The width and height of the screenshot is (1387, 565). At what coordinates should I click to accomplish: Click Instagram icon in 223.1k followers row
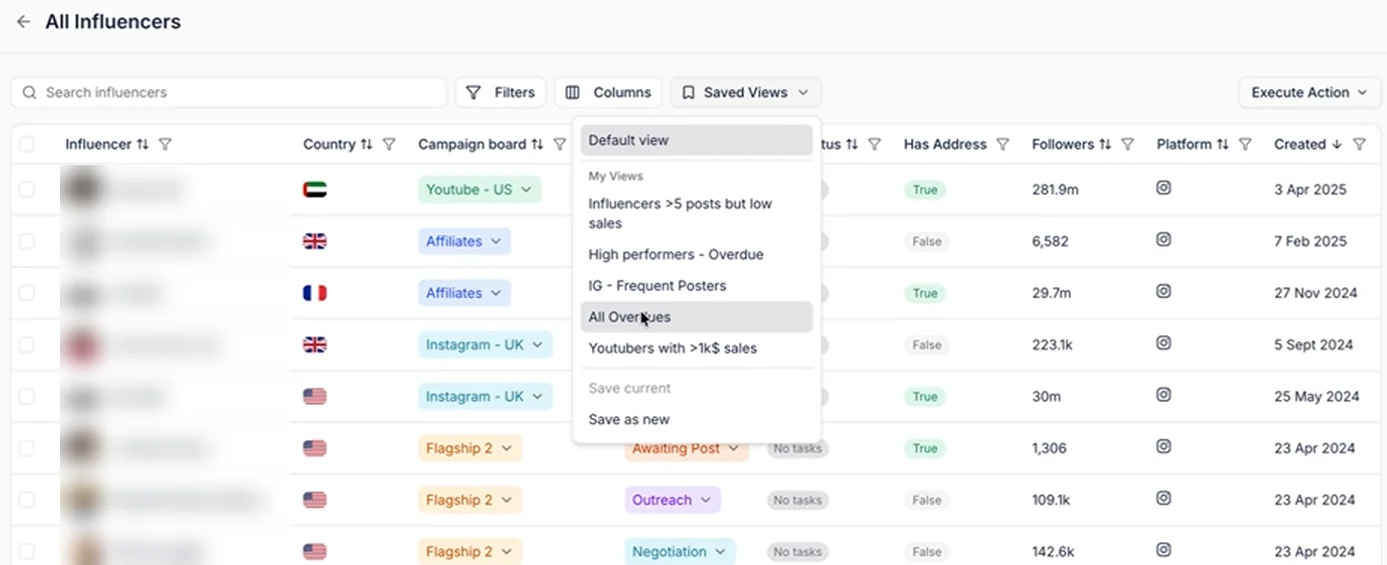pyautogui.click(x=1163, y=342)
